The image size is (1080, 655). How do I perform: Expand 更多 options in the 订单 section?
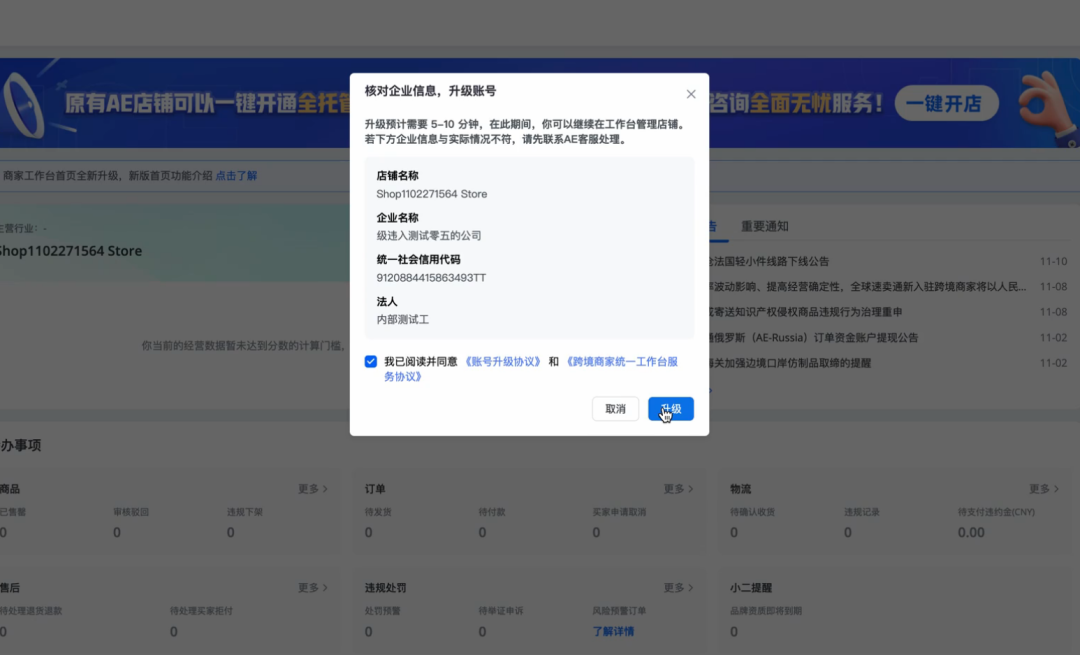click(677, 489)
